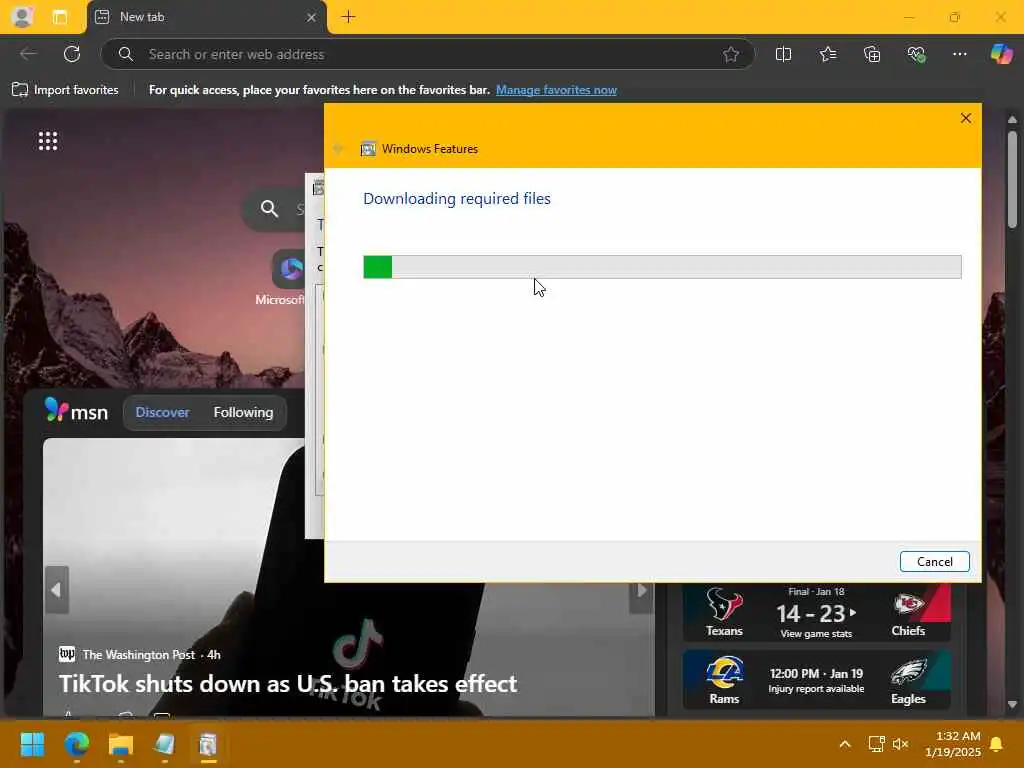Screen dimensions: 1024x768
Task: Open Copilot sidebar icon
Action: (1001, 54)
